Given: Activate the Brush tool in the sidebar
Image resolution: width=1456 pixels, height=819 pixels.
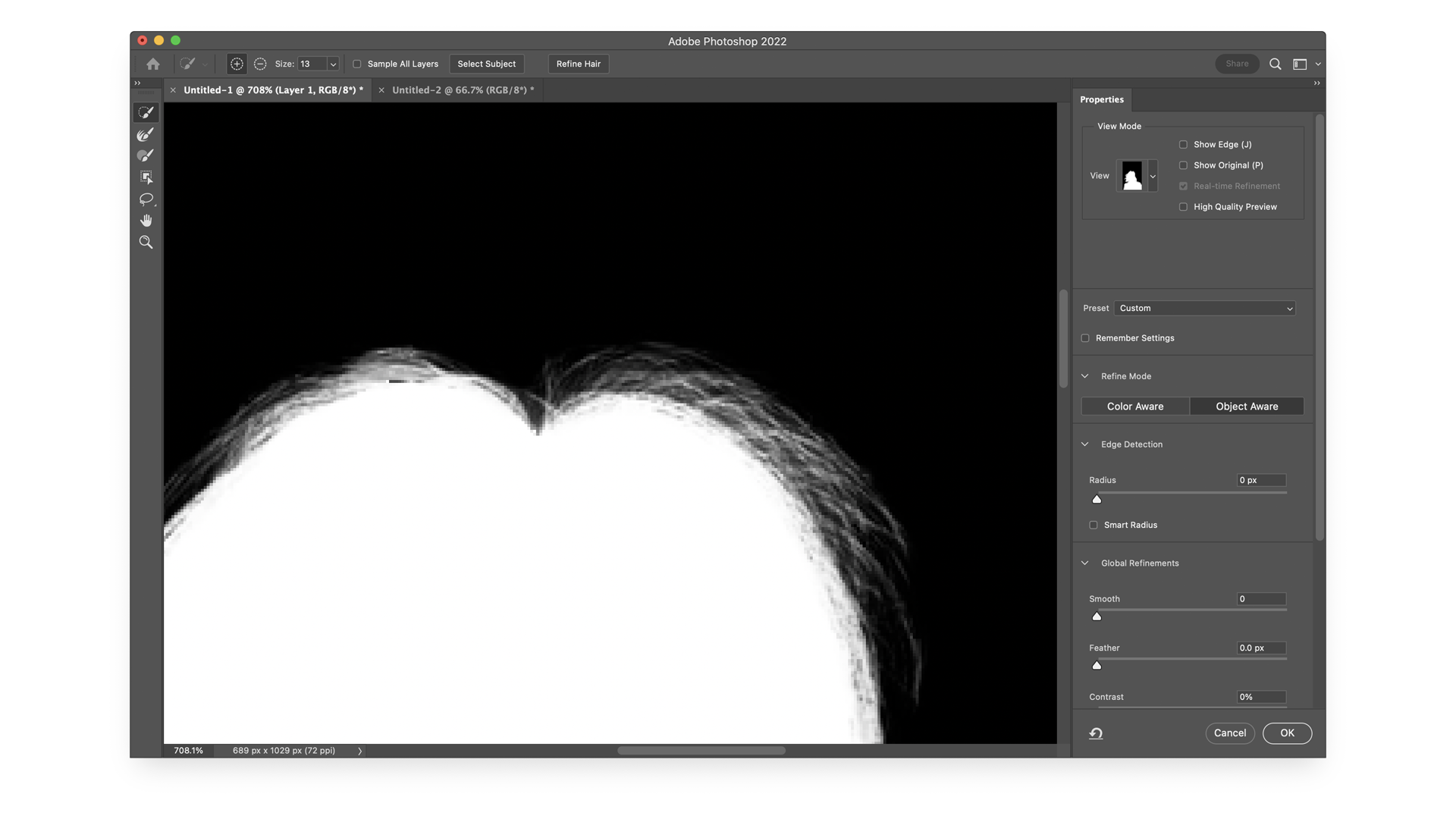Looking at the screenshot, I should tap(146, 155).
